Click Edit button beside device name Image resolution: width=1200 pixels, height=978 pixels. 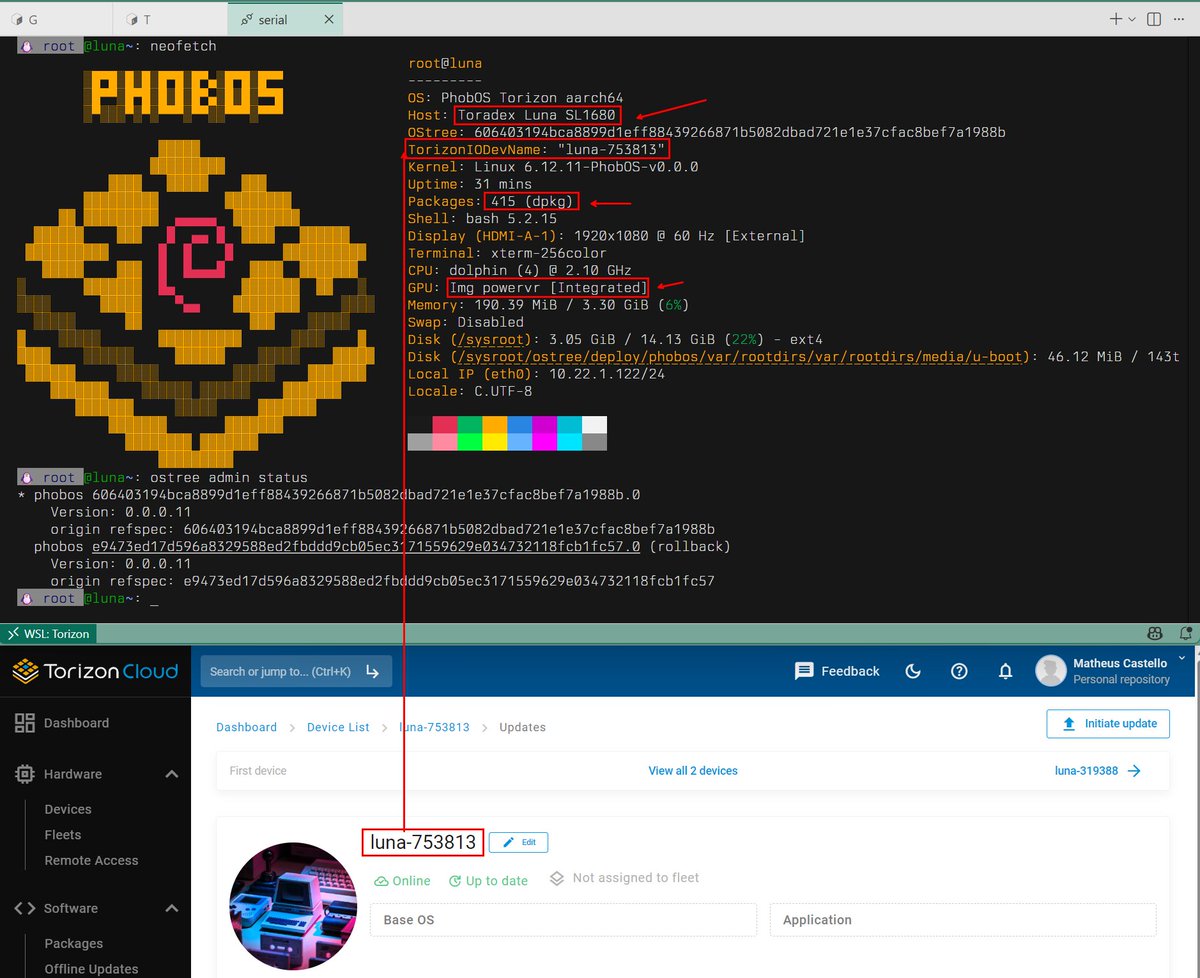click(x=519, y=842)
